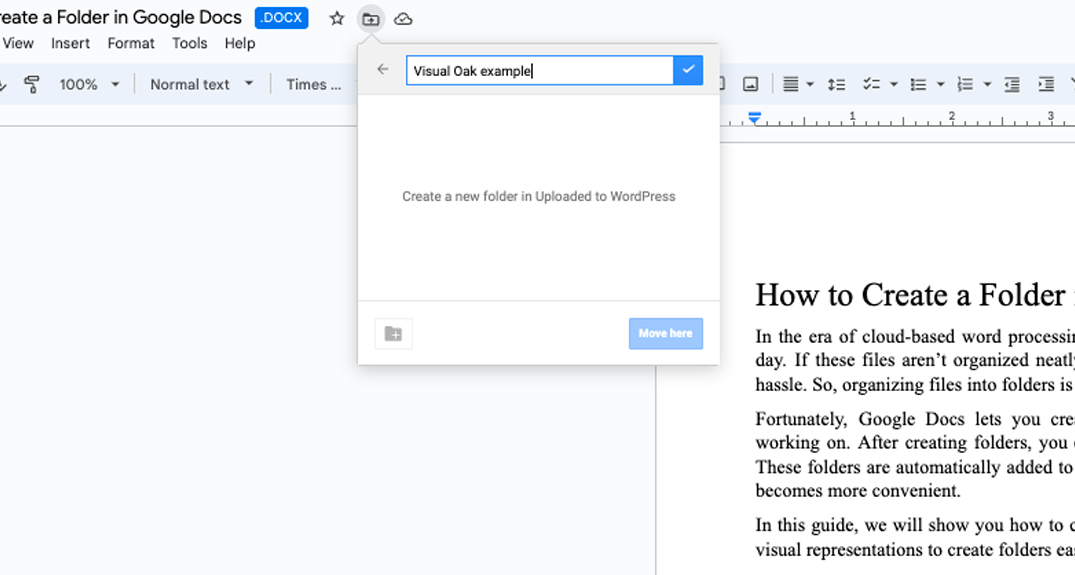Insert a numbered list
The image size is (1075, 575).
click(x=965, y=84)
